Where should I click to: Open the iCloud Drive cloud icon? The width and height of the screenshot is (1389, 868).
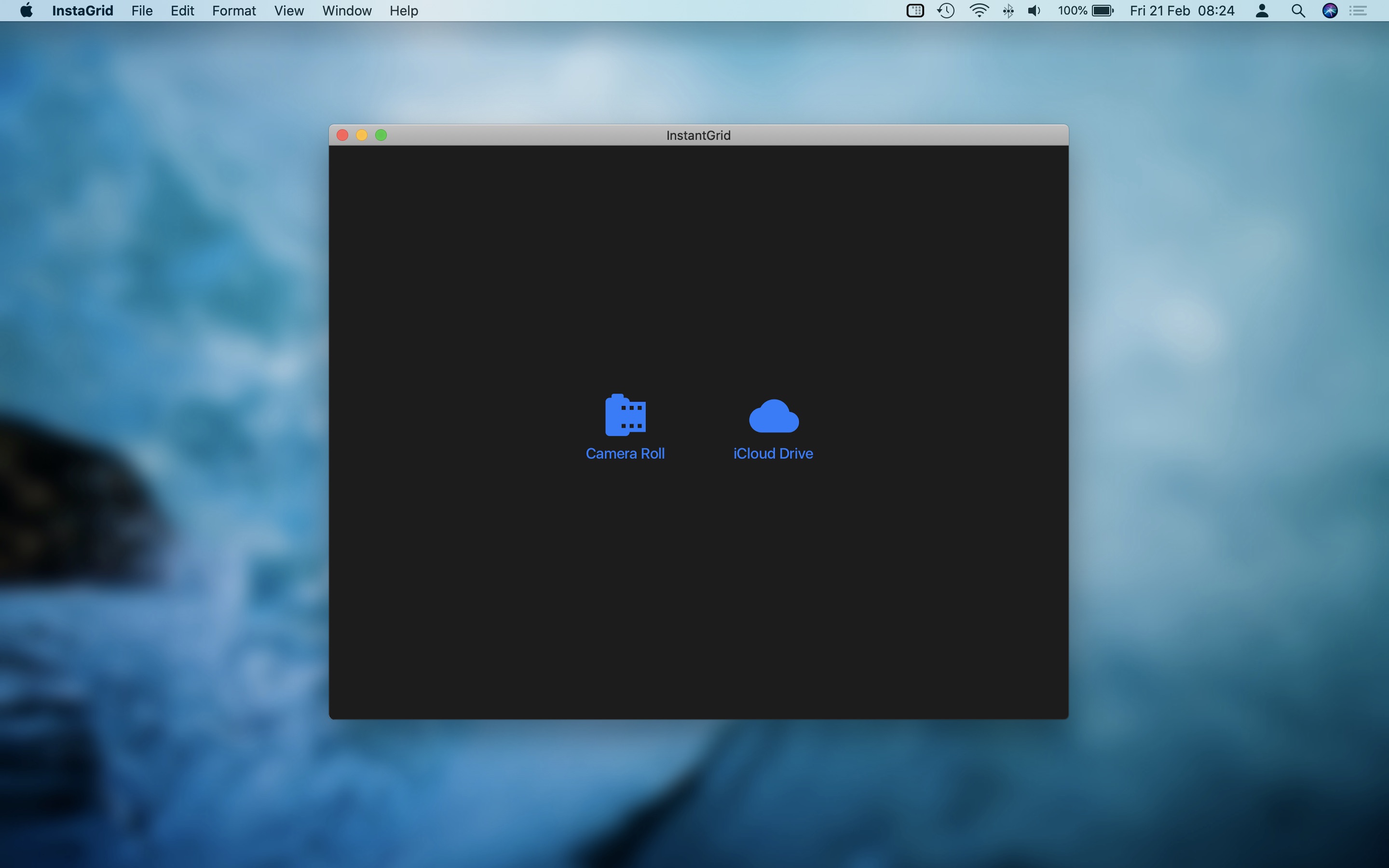773,416
